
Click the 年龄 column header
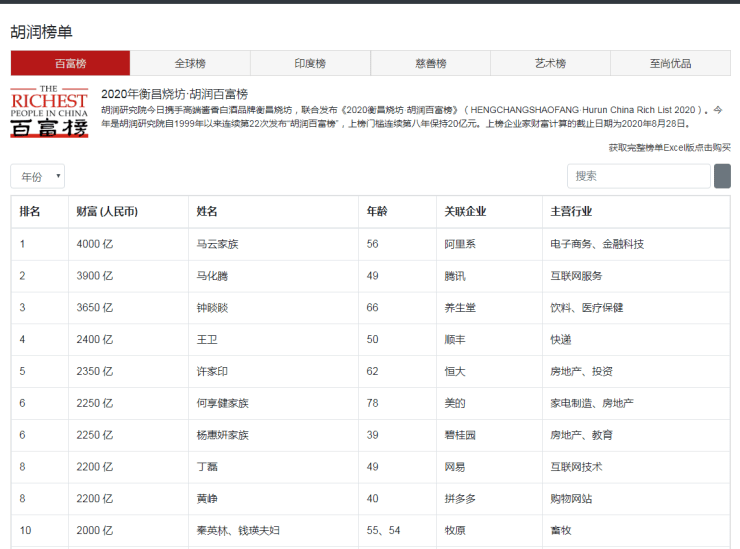pyautogui.click(x=377, y=212)
